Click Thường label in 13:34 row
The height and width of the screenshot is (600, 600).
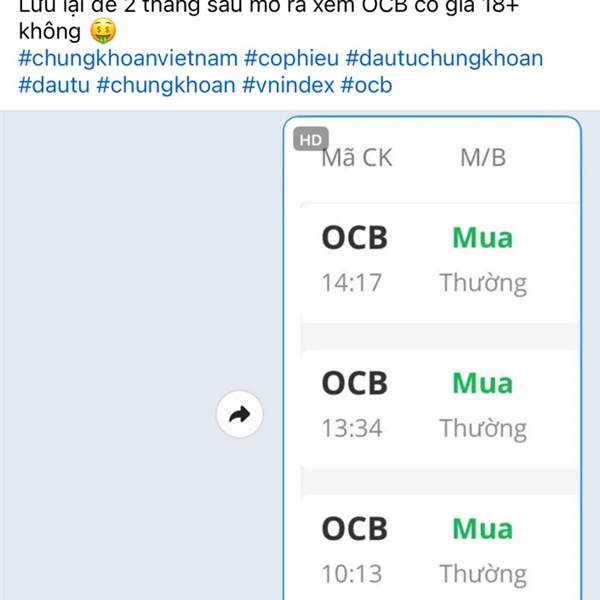[483, 428]
